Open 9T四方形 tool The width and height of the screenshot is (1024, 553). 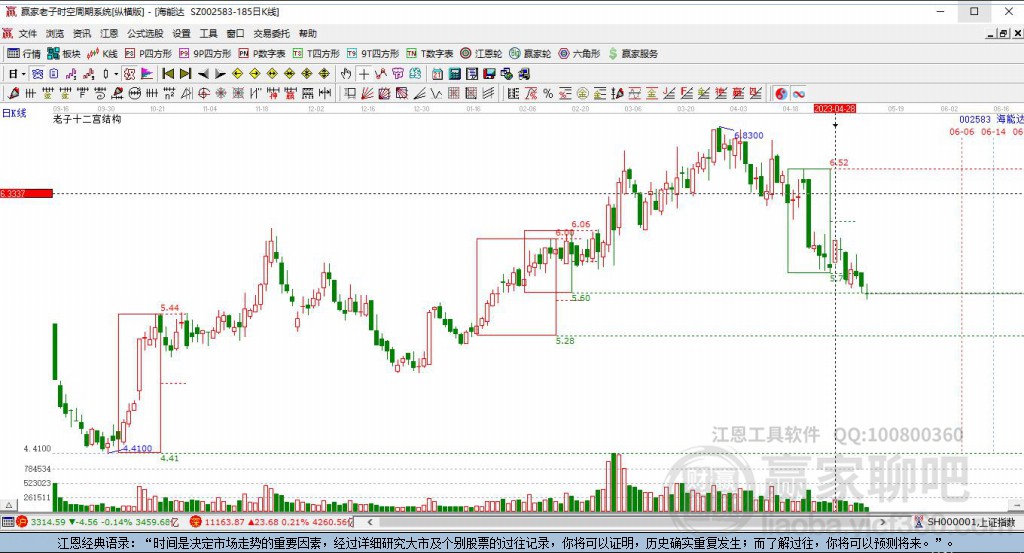tap(373, 54)
